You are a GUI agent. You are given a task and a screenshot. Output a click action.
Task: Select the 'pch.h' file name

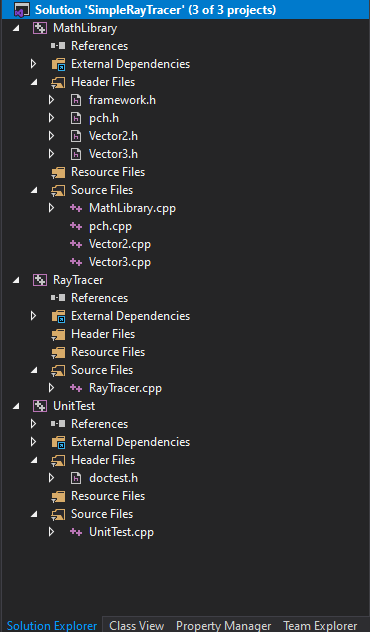(x=104, y=118)
